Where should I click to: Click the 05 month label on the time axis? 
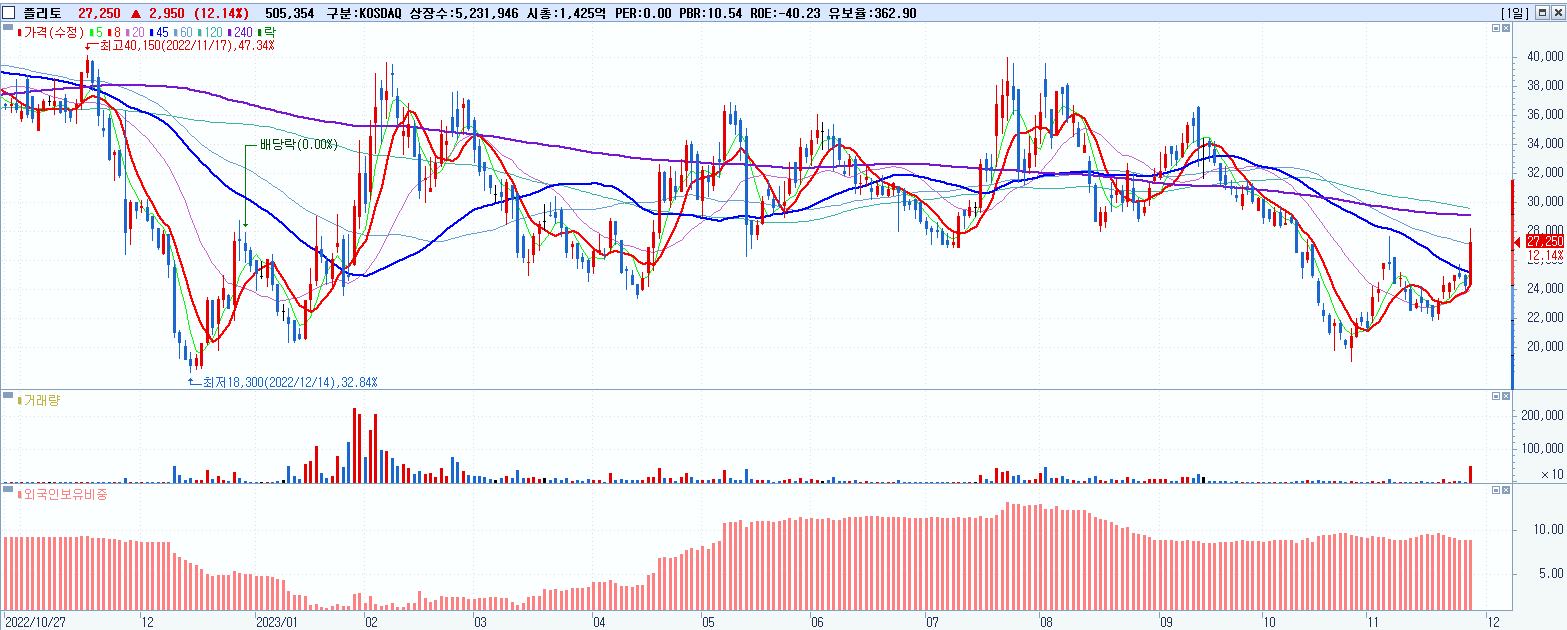[x=708, y=620]
